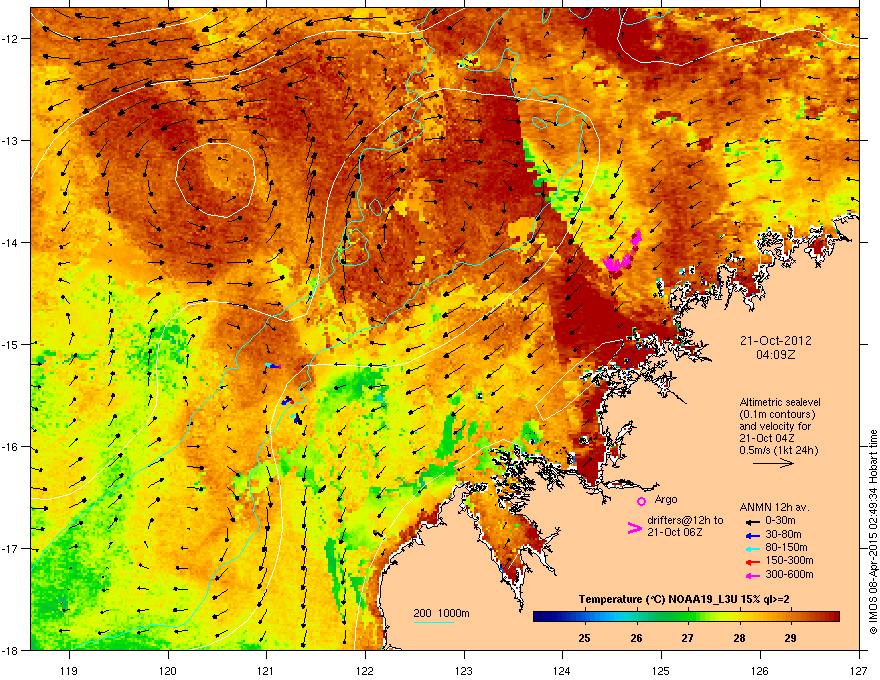880x680 pixels.
Task: Click the 'drifters@12h to' legend label
Action: click(685, 521)
